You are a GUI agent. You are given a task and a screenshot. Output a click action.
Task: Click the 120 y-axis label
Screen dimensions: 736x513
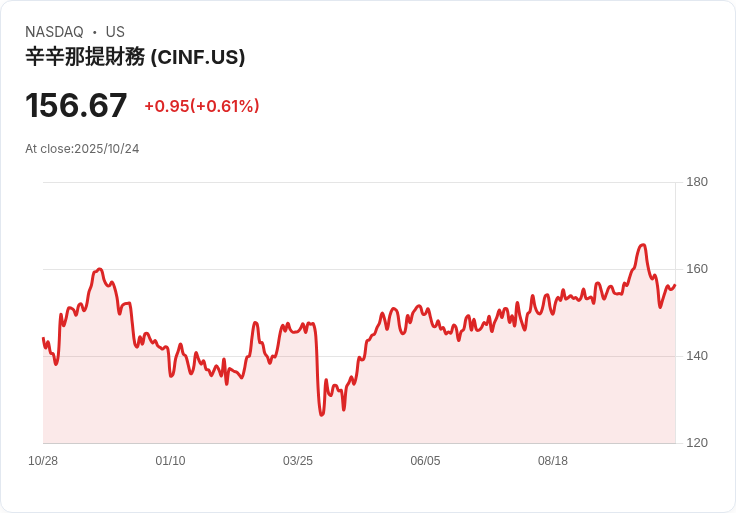tap(696, 443)
